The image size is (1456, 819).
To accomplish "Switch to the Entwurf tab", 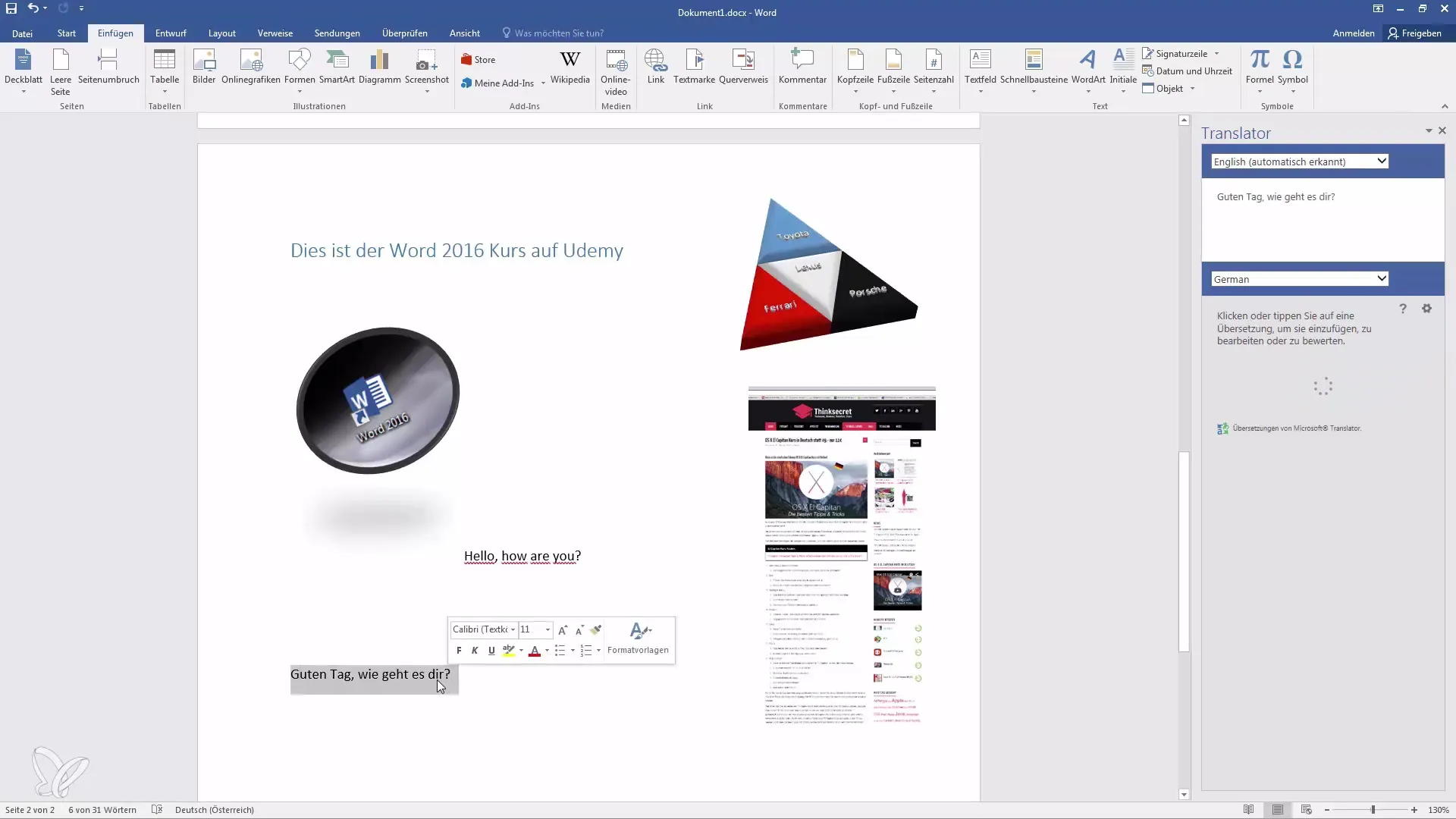I will pyautogui.click(x=171, y=33).
